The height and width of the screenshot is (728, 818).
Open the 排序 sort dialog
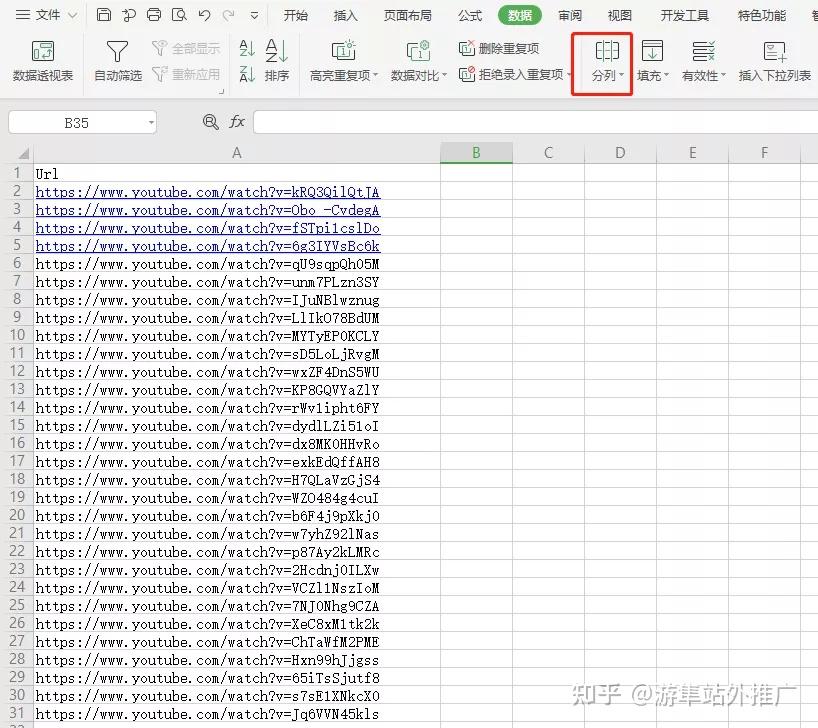pyautogui.click(x=276, y=61)
